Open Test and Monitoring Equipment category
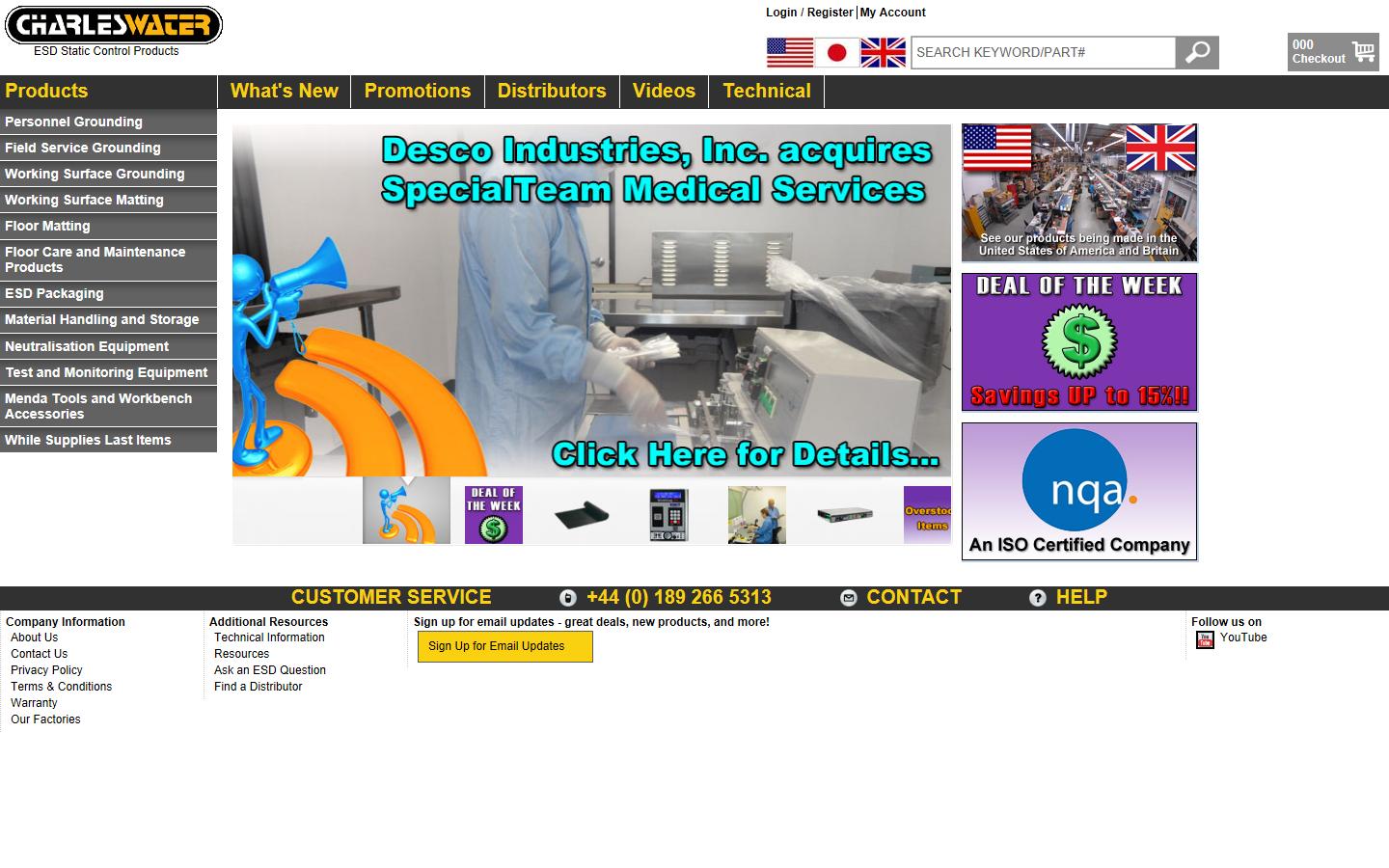The height and width of the screenshot is (868, 1389). [x=106, y=372]
